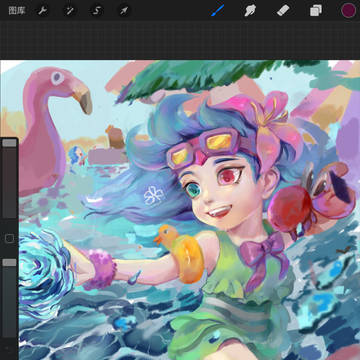Open the Actions wrench menu
Viewport: 360px width, 360px height.
pos(43,11)
